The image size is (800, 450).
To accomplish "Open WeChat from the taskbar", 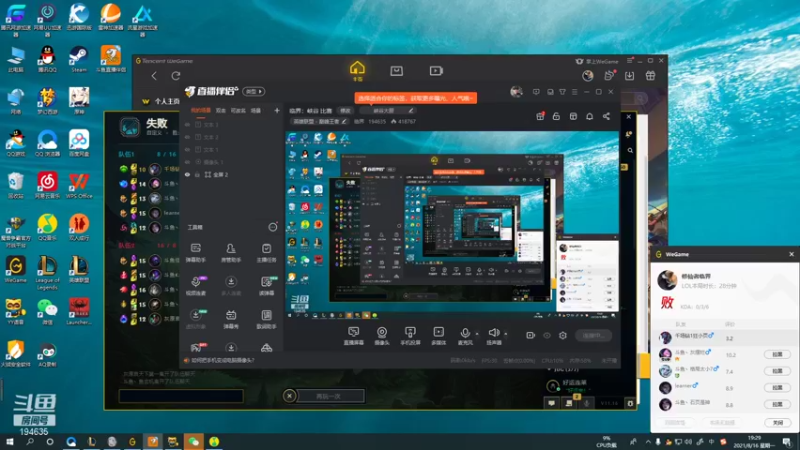I will (x=193, y=442).
